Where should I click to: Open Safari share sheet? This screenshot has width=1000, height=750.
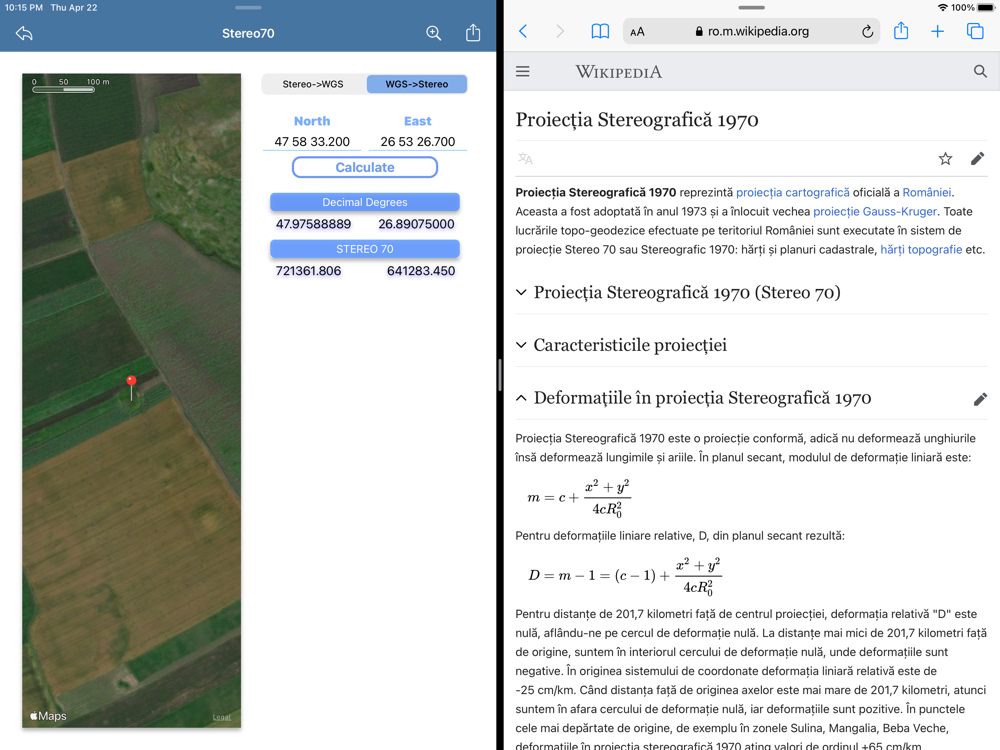tap(901, 31)
